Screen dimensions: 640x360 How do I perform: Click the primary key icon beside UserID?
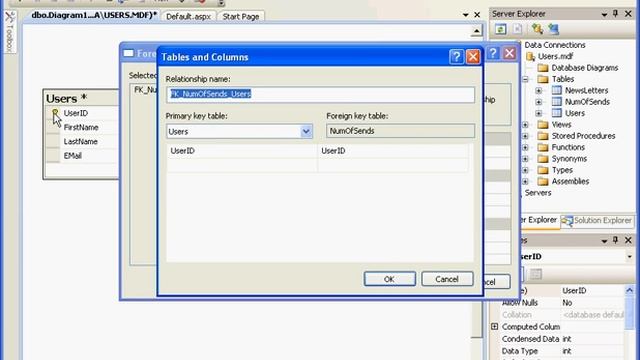coord(55,112)
